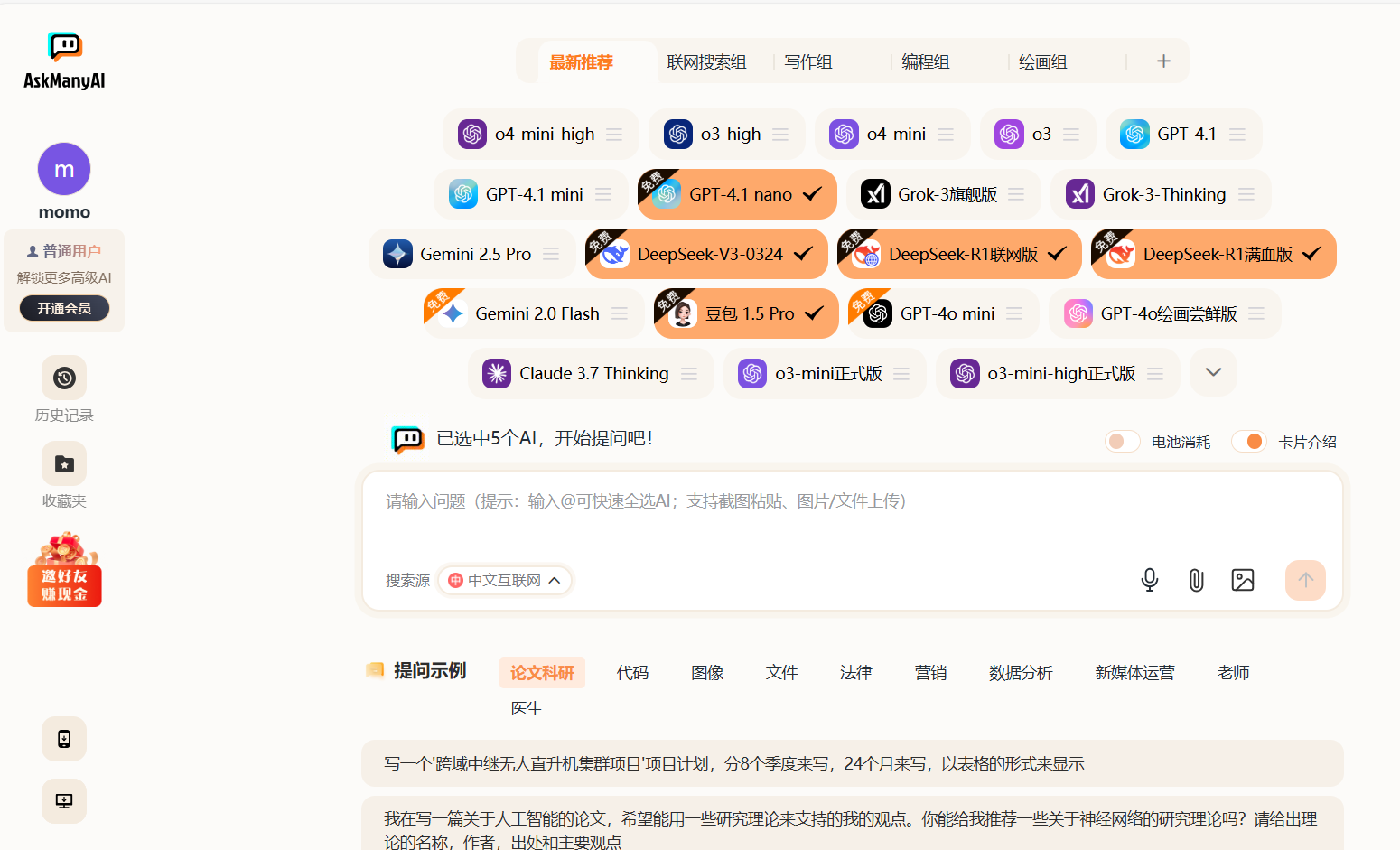Viewport: 1400px width, 850px height.
Task: Deselect the GPT-4.1 nano model
Action: point(737,194)
